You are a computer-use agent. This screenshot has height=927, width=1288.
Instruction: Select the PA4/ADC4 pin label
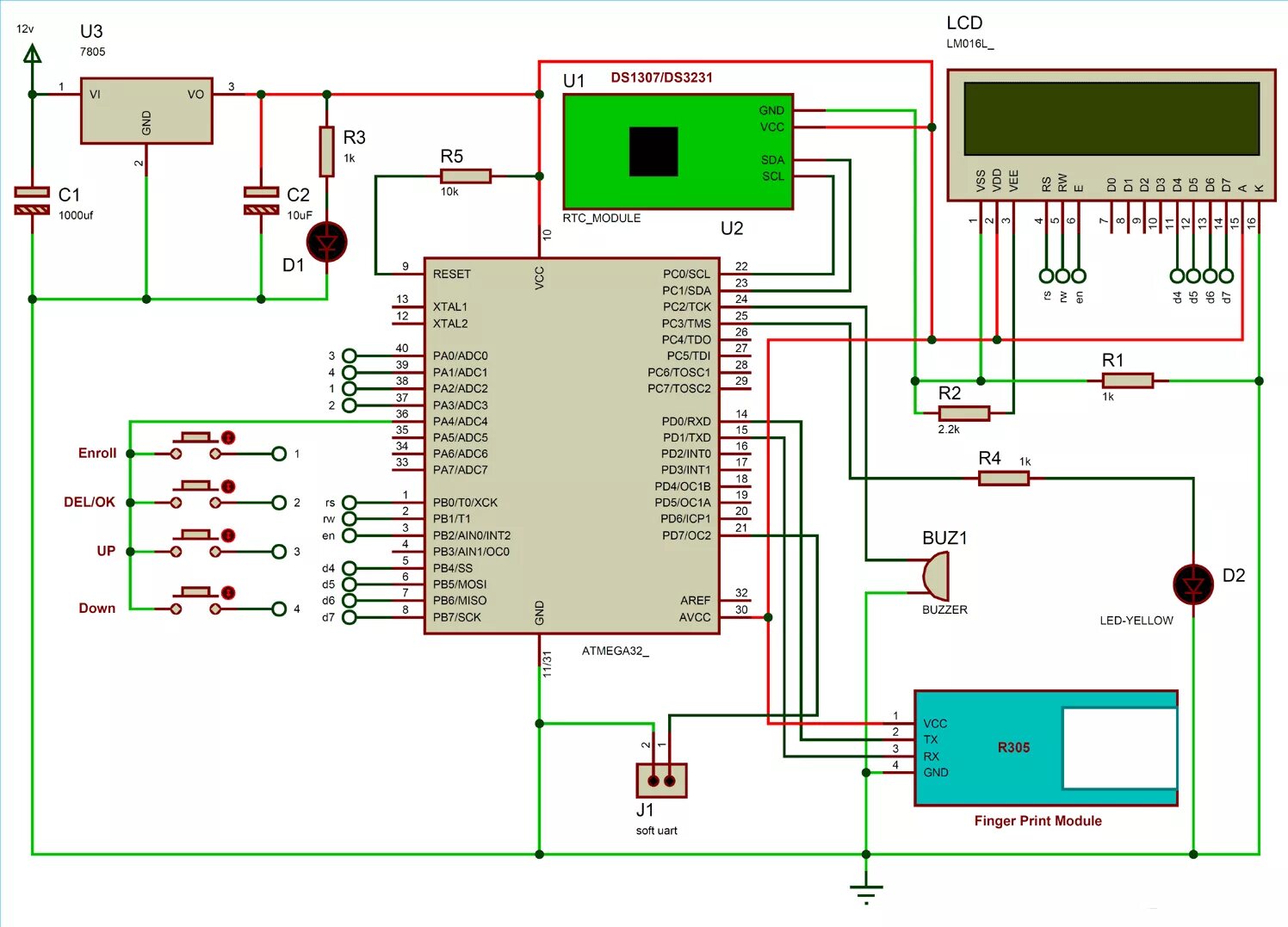pos(460,421)
